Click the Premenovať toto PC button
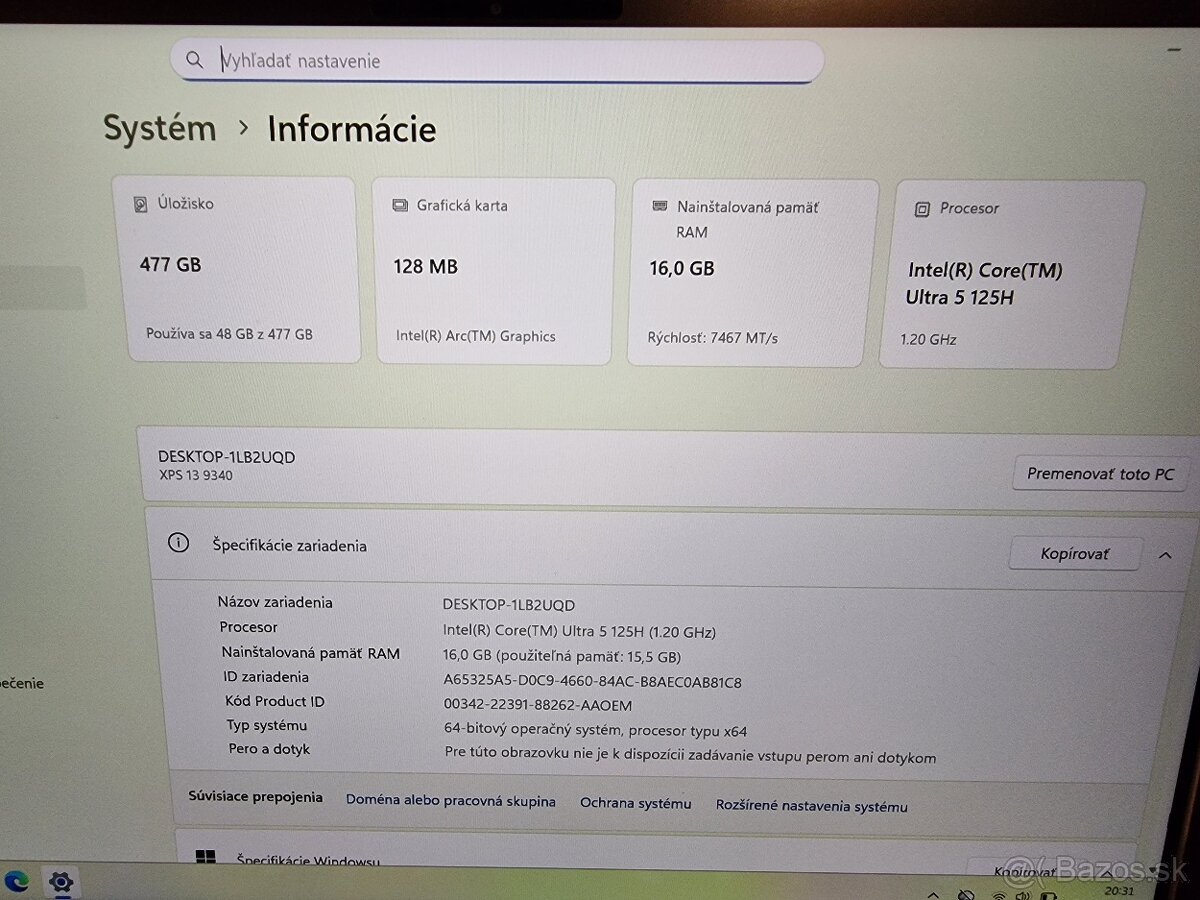1200x900 pixels. click(1099, 473)
